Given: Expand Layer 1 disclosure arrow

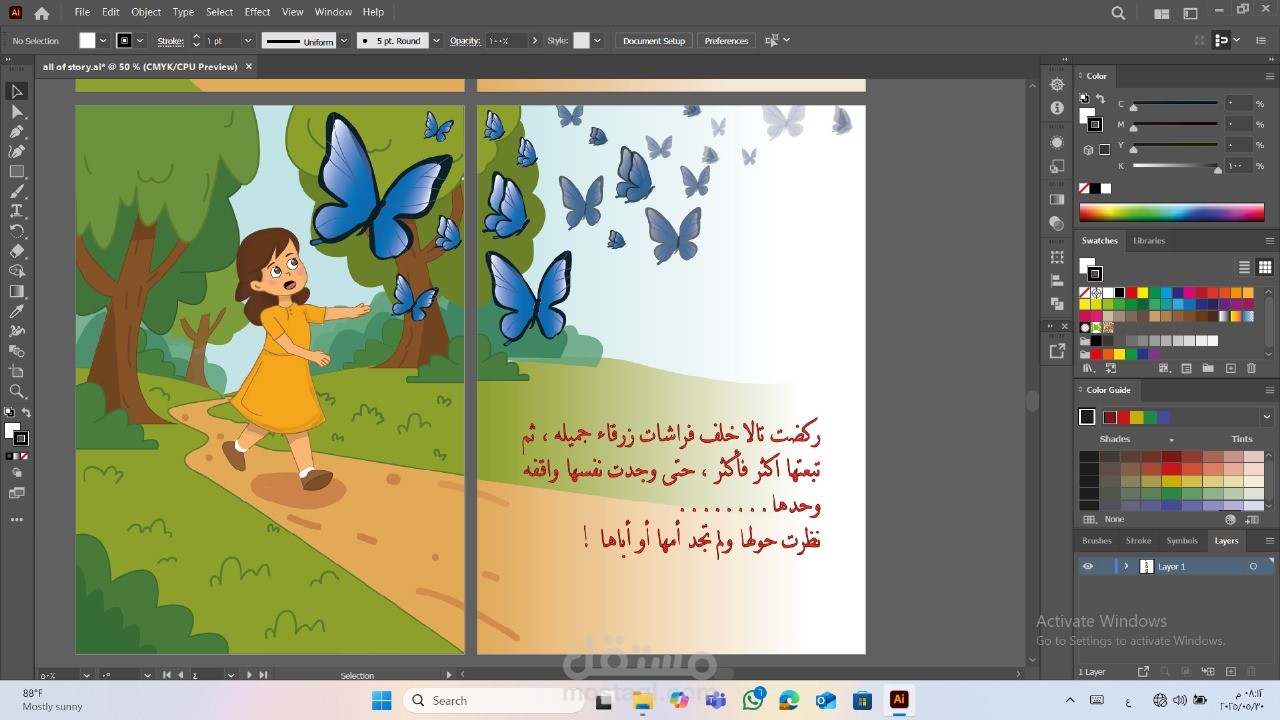Looking at the screenshot, I should [x=1126, y=566].
